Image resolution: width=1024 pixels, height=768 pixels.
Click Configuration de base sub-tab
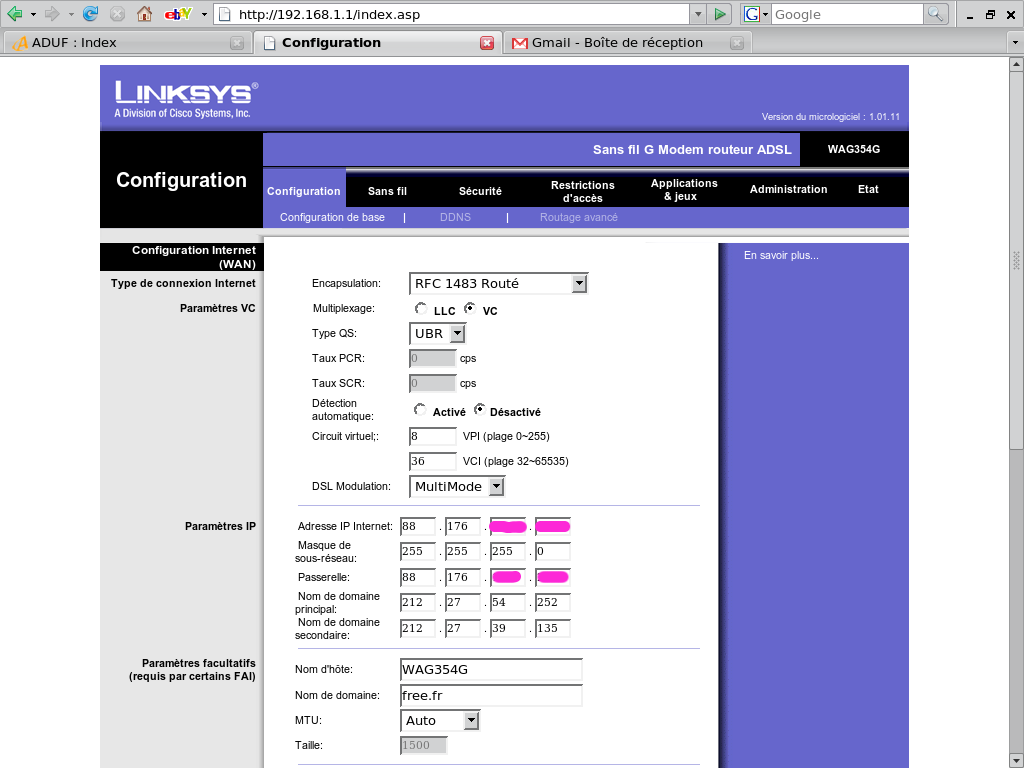[332, 217]
